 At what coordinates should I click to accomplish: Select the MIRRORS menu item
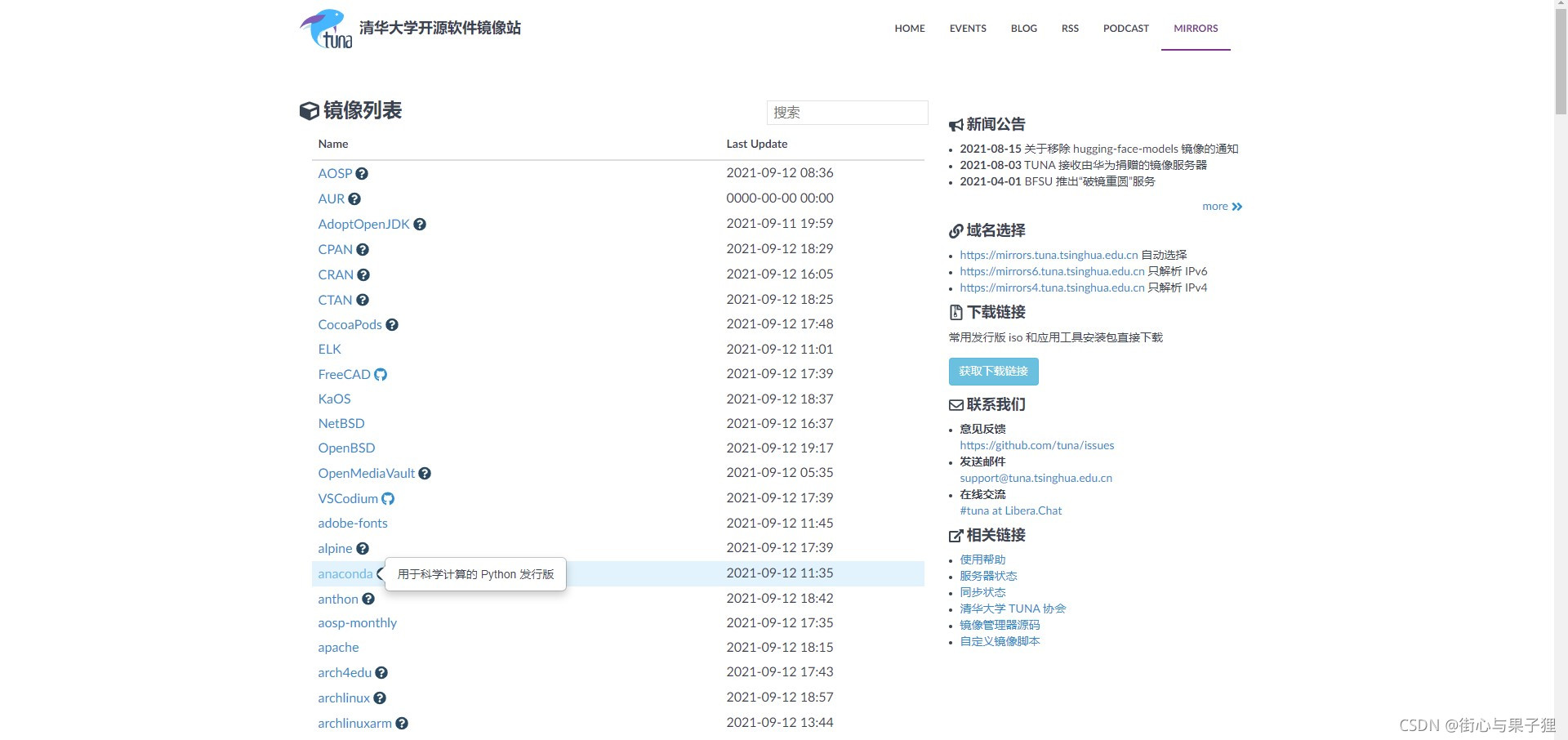pyautogui.click(x=1196, y=29)
